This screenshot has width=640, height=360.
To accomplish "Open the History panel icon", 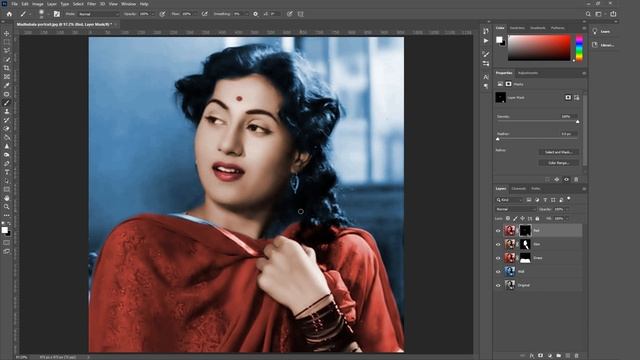I will [x=486, y=31].
